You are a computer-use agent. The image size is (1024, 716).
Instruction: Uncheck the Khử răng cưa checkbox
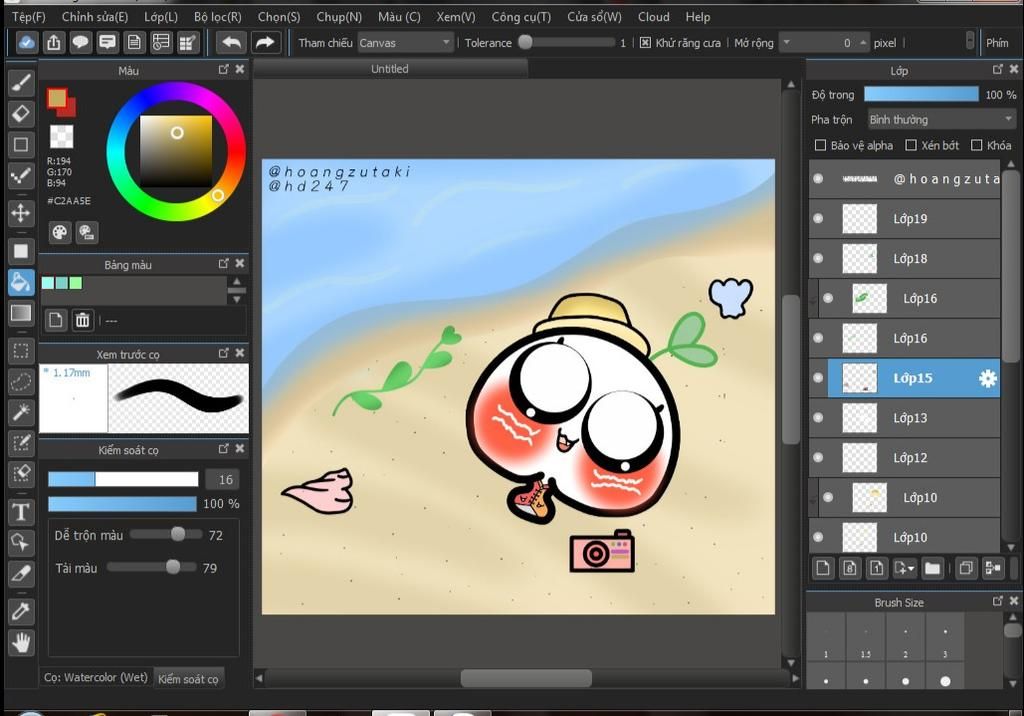[x=645, y=42]
